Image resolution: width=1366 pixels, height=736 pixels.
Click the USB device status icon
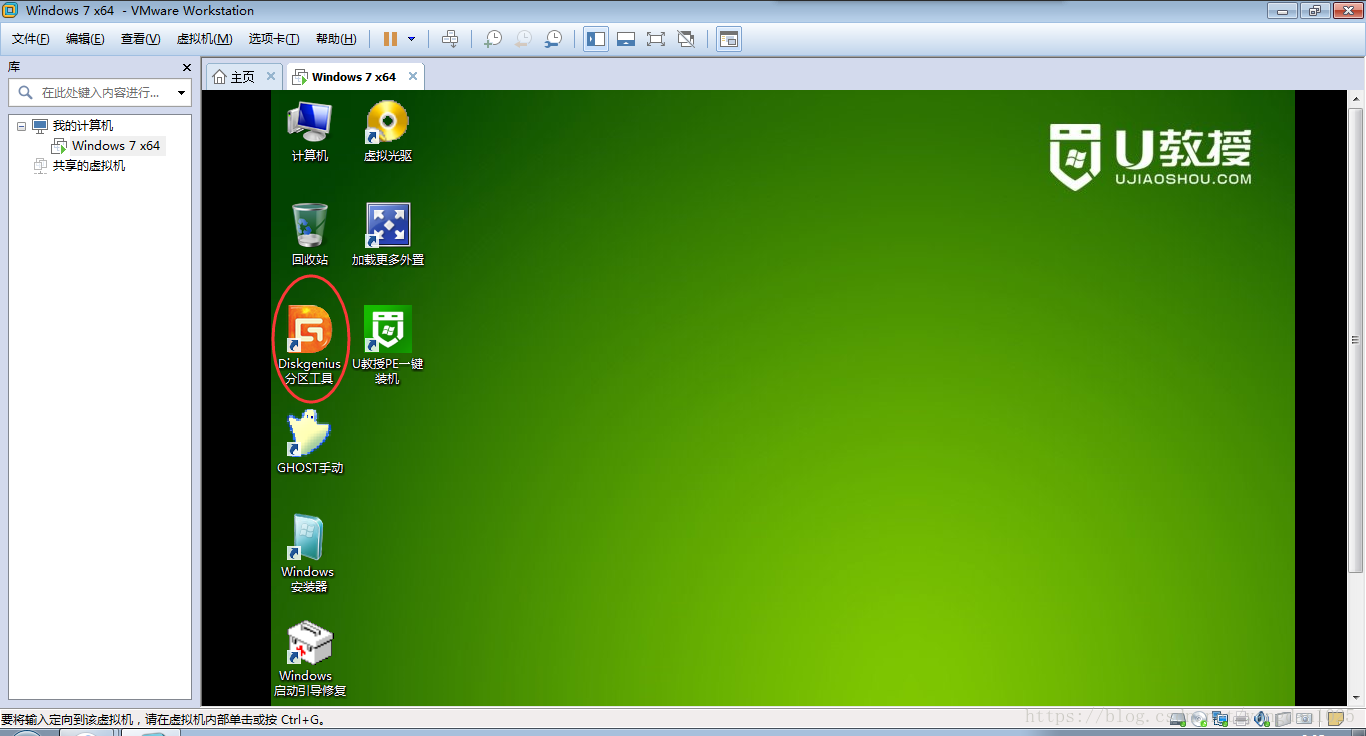1283,719
